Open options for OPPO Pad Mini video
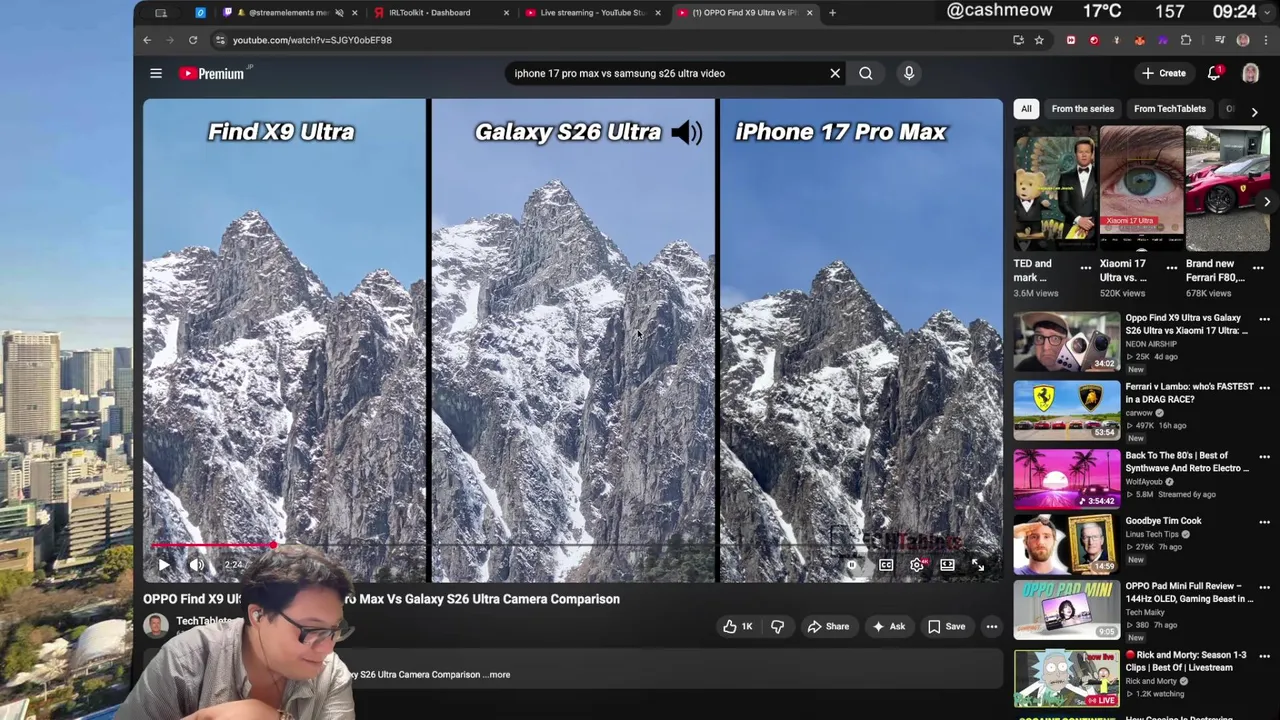Image resolution: width=1280 pixels, height=720 pixels. click(x=1264, y=587)
